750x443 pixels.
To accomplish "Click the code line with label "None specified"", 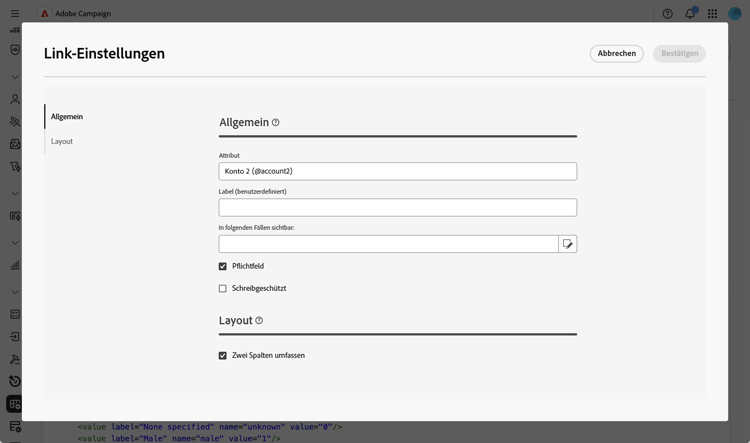I will [x=210, y=427].
